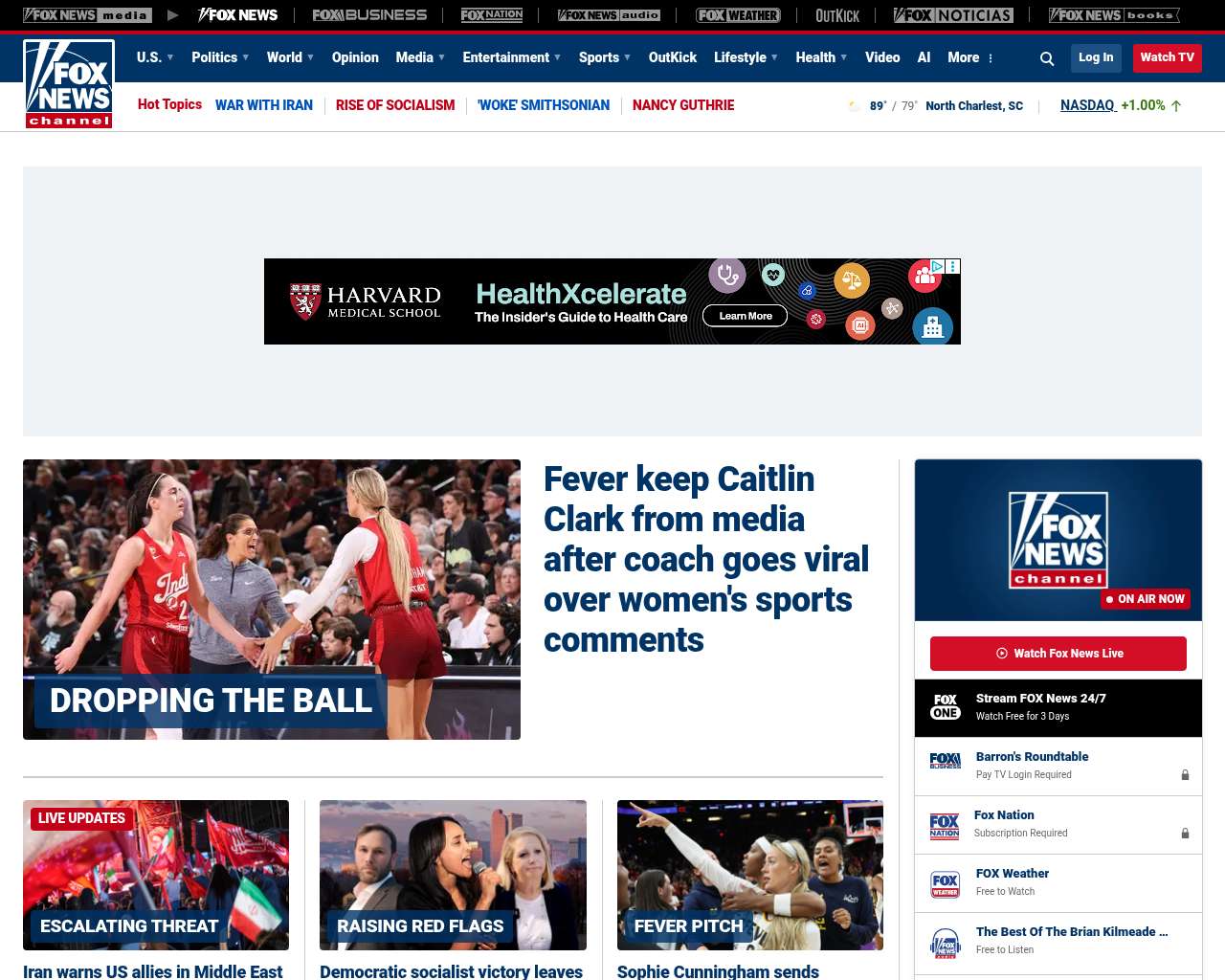Open Fox News Books logo
The height and width of the screenshot is (980, 1225).
pyautogui.click(x=1114, y=15)
